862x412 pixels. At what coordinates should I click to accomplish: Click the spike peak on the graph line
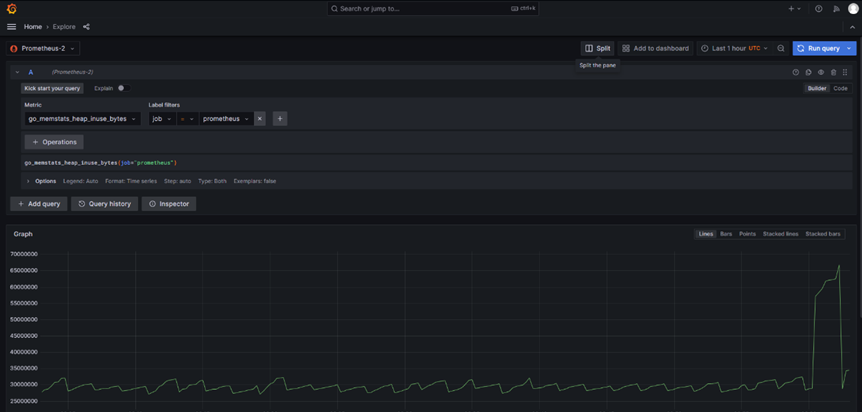[839, 266]
